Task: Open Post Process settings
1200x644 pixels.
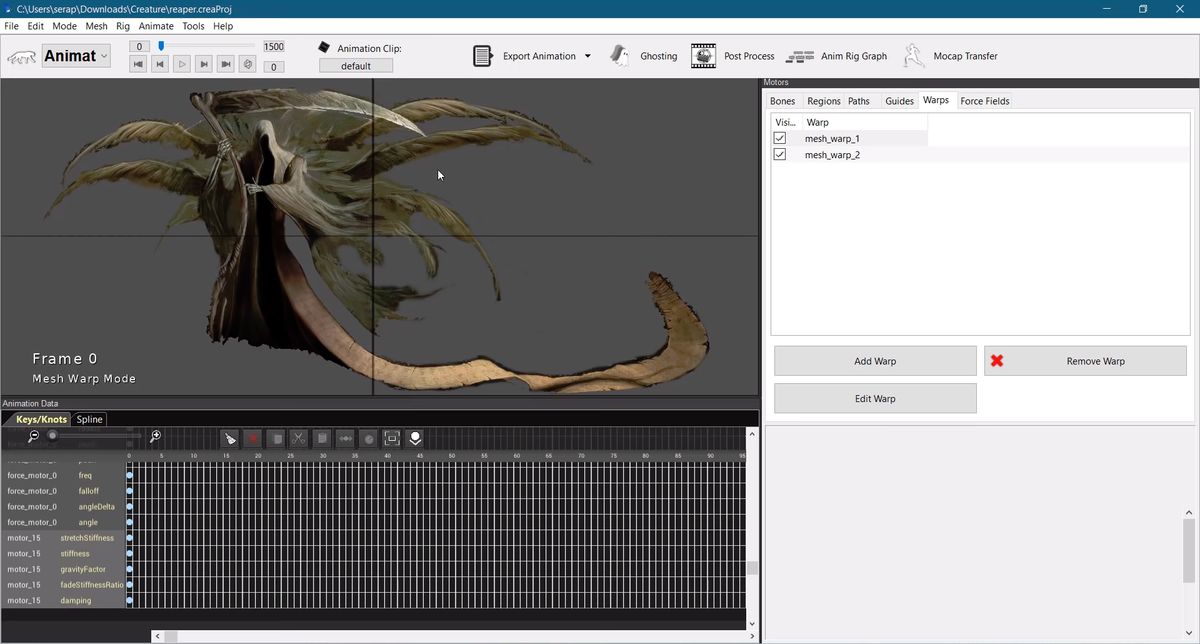Action: [734, 56]
